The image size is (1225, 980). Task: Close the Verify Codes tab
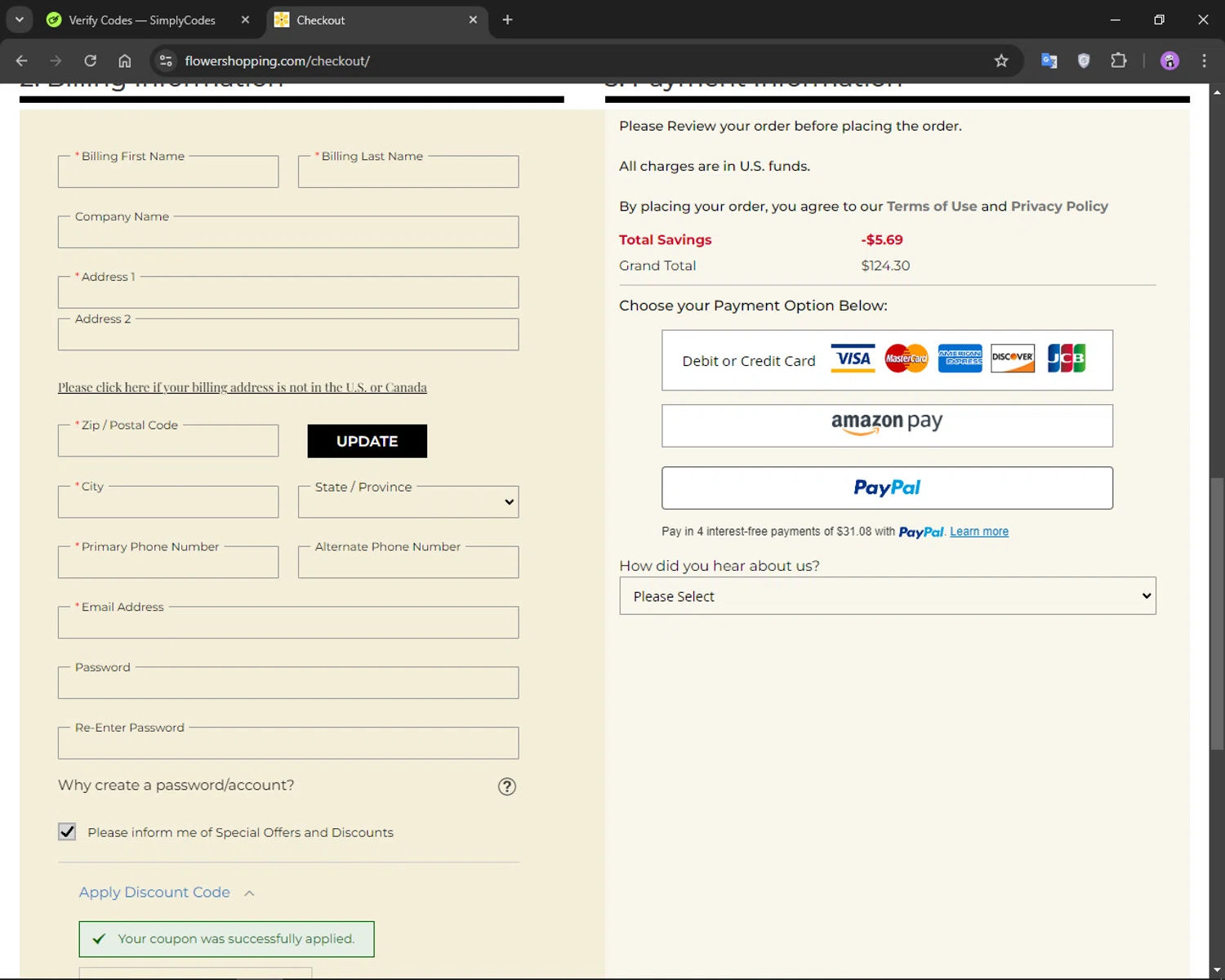(245, 20)
